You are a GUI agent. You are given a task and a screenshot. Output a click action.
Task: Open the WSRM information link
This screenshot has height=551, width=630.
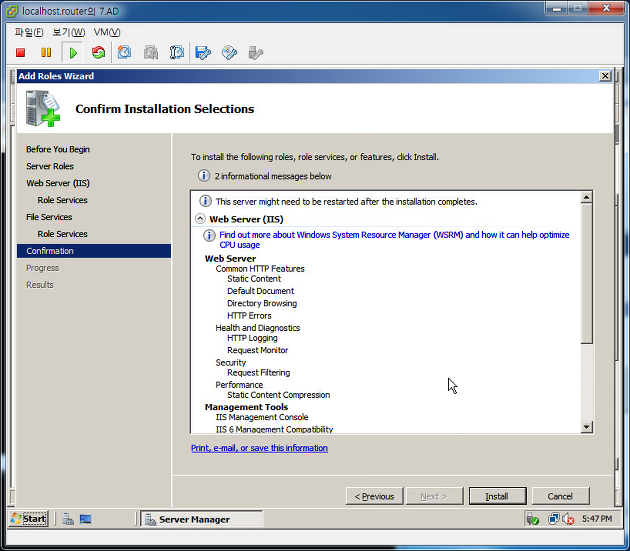pyautogui.click(x=394, y=240)
